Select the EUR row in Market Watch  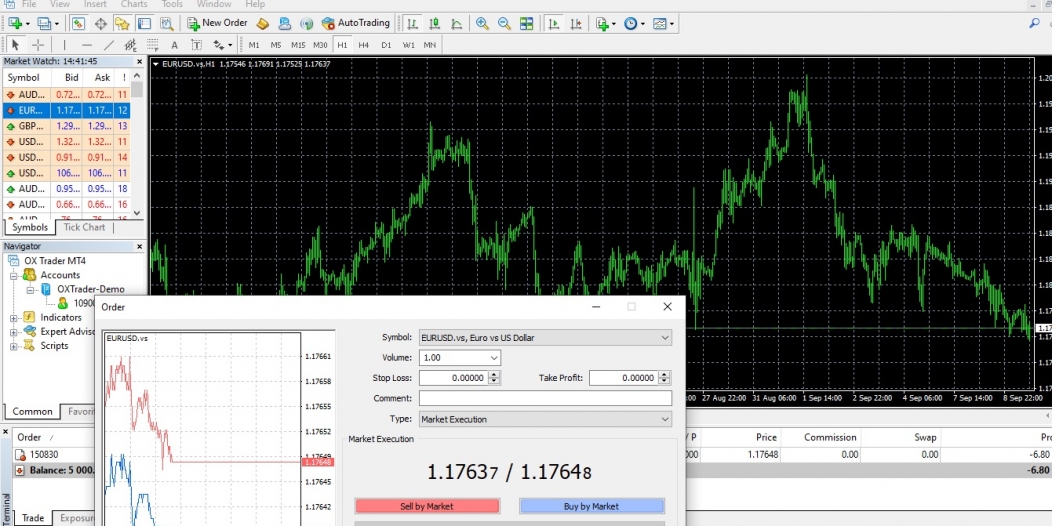(66, 111)
